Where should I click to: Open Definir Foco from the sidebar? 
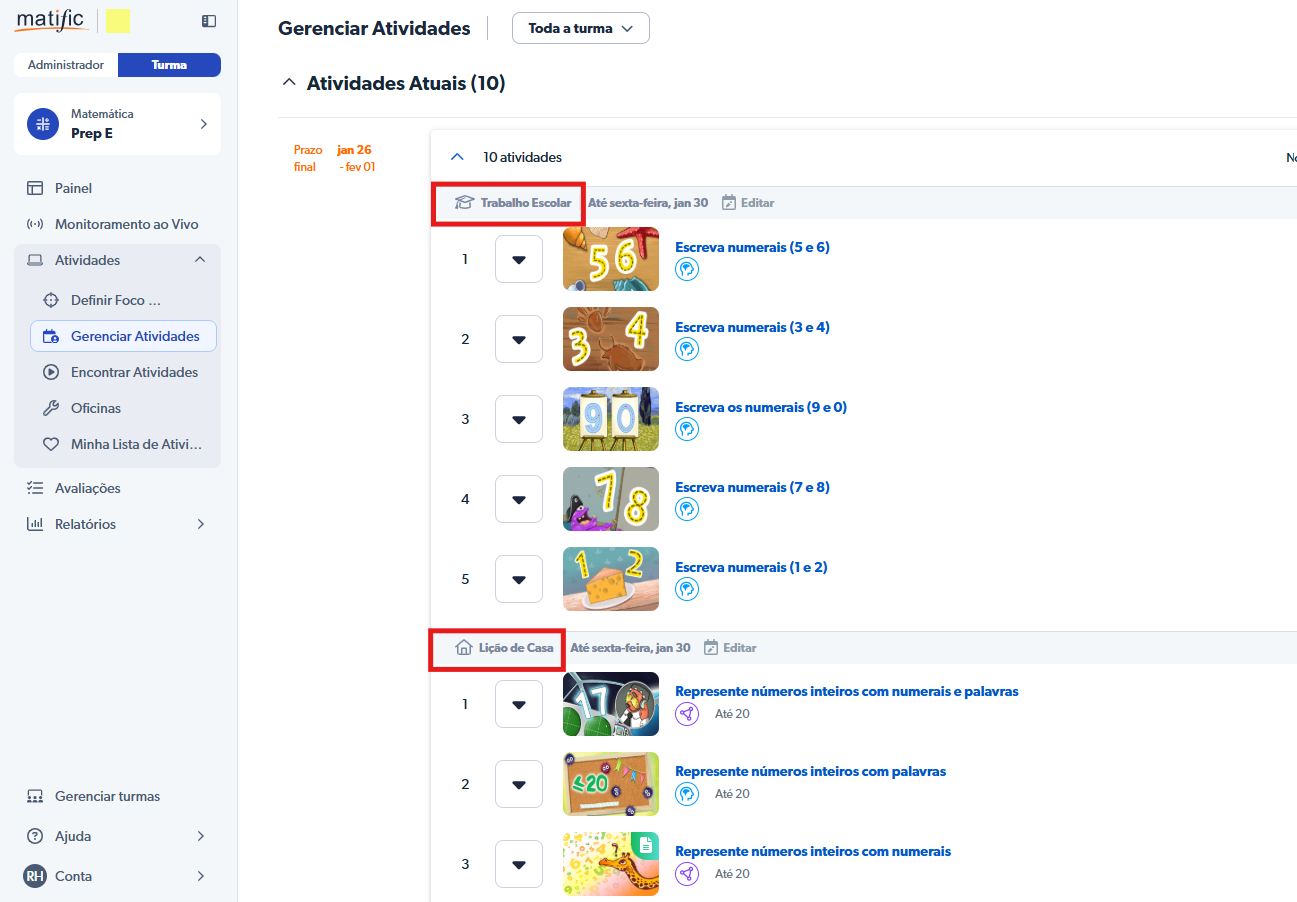click(115, 300)
